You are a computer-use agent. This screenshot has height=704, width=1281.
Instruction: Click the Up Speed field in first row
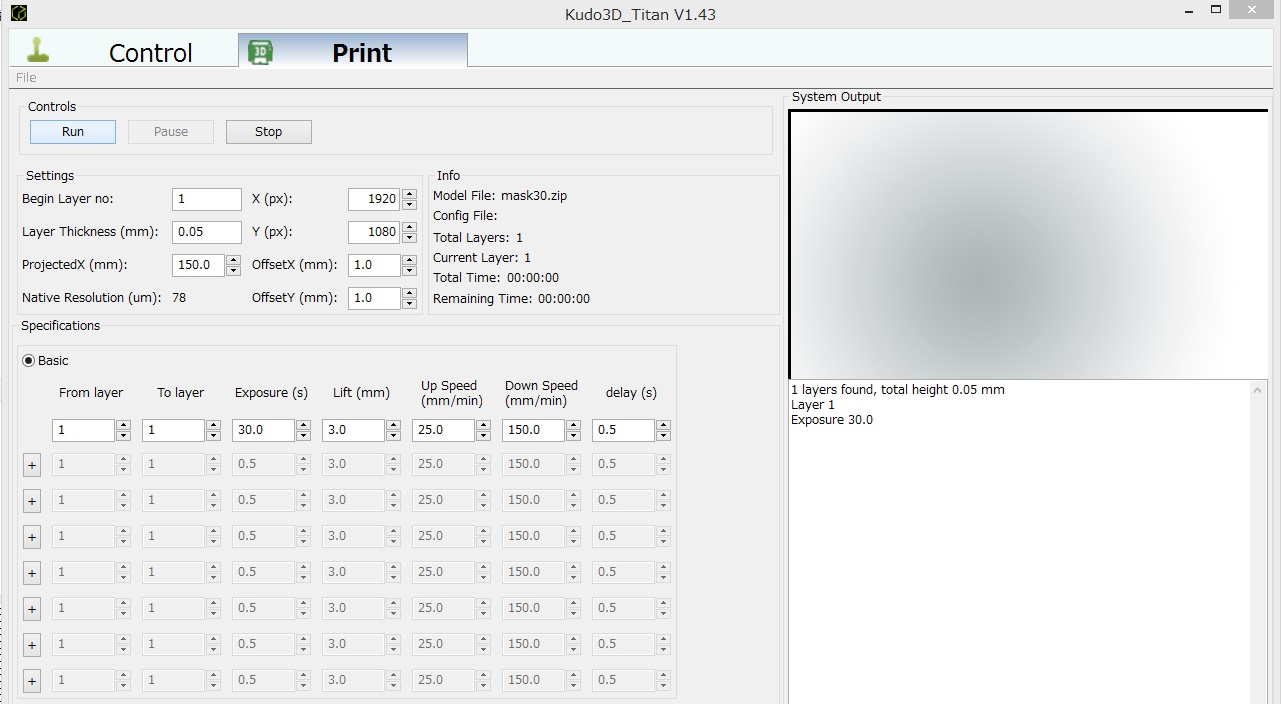click(442, 430)
